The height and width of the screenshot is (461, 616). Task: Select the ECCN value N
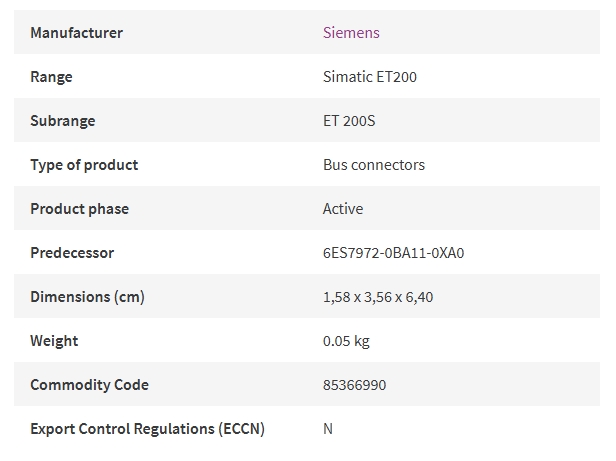328,429
